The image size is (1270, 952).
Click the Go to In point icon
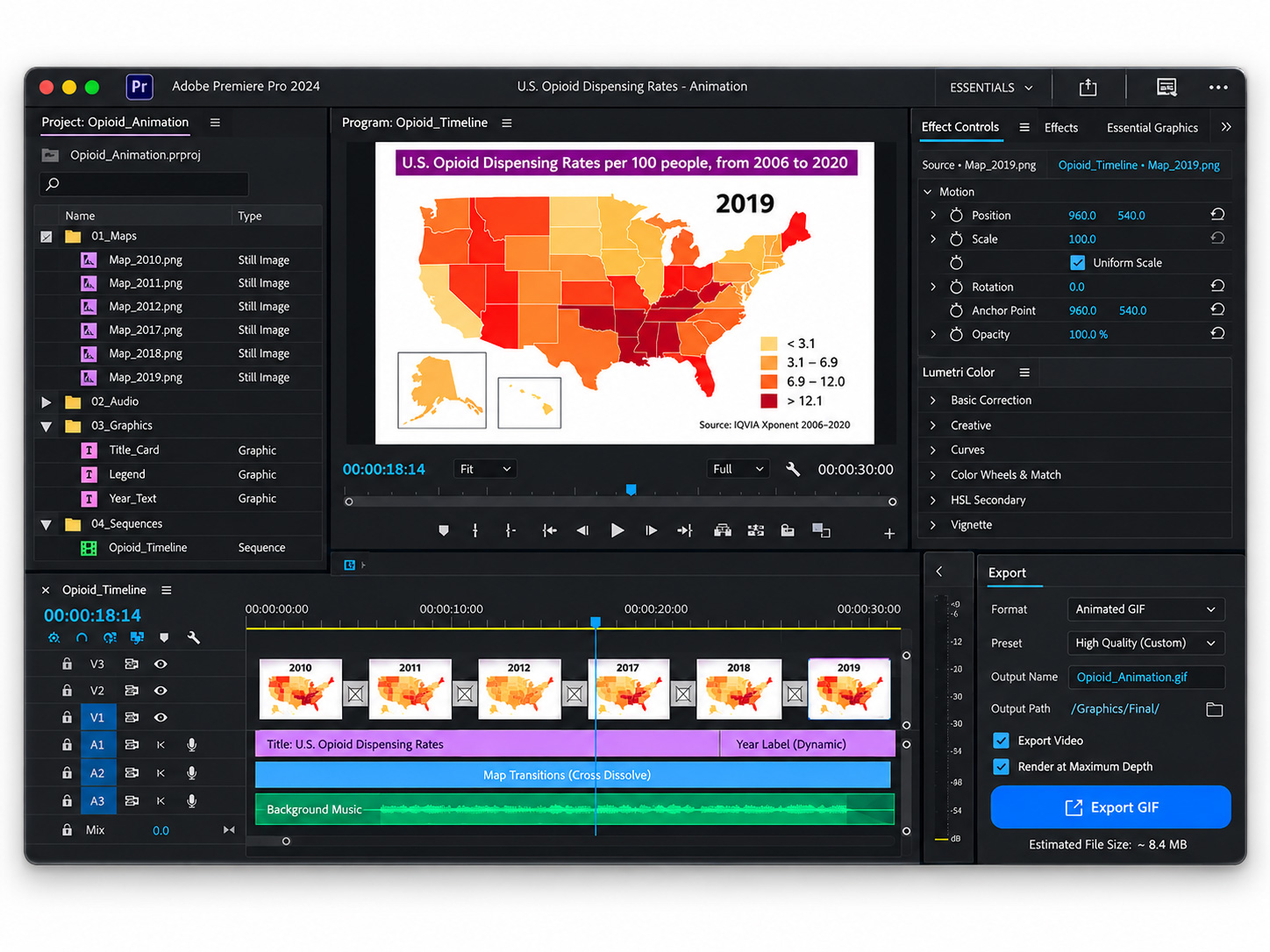click(549, 530)
